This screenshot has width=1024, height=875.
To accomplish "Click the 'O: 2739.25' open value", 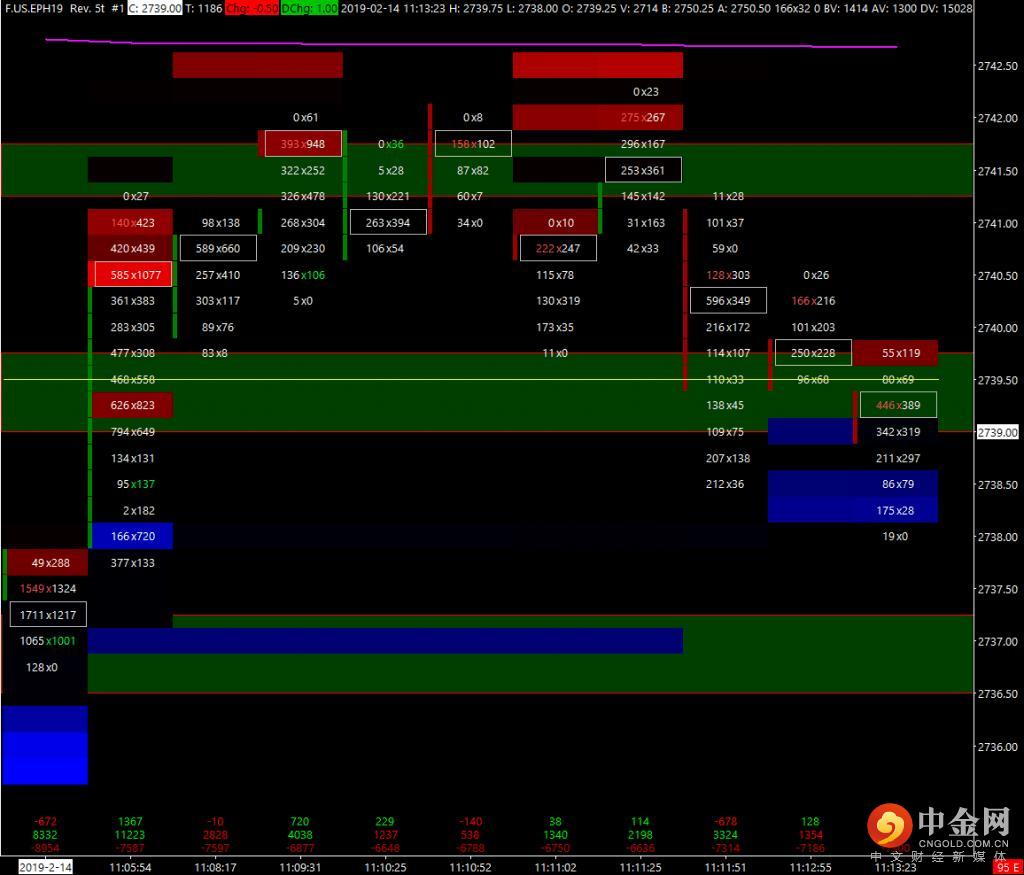I will click(590, 8).
